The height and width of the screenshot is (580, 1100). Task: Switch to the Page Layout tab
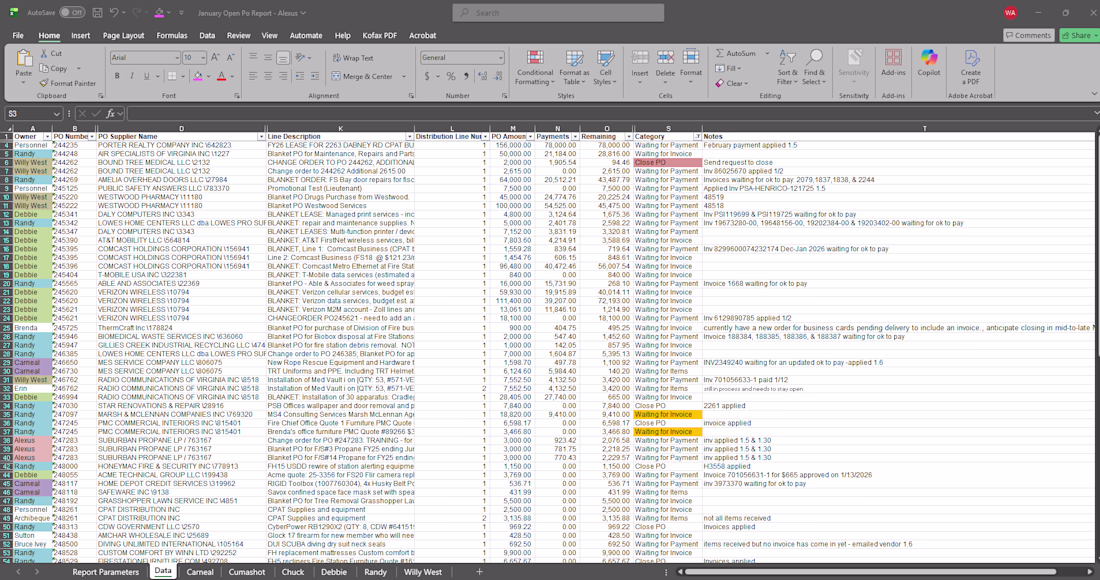(123, 35)
